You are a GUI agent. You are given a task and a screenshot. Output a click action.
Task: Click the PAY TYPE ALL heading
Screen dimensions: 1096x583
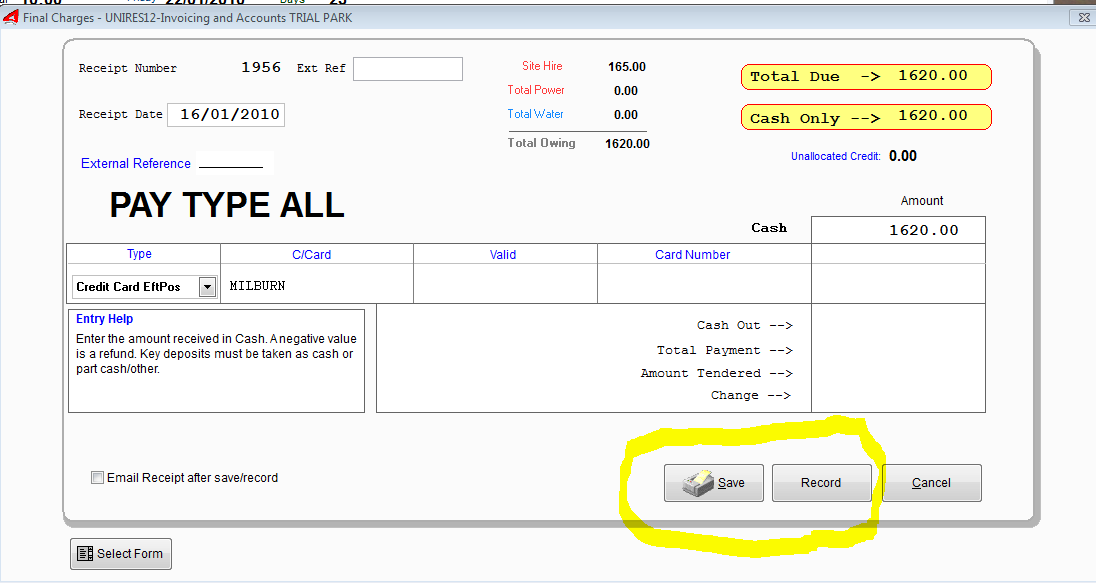[227, 206]
